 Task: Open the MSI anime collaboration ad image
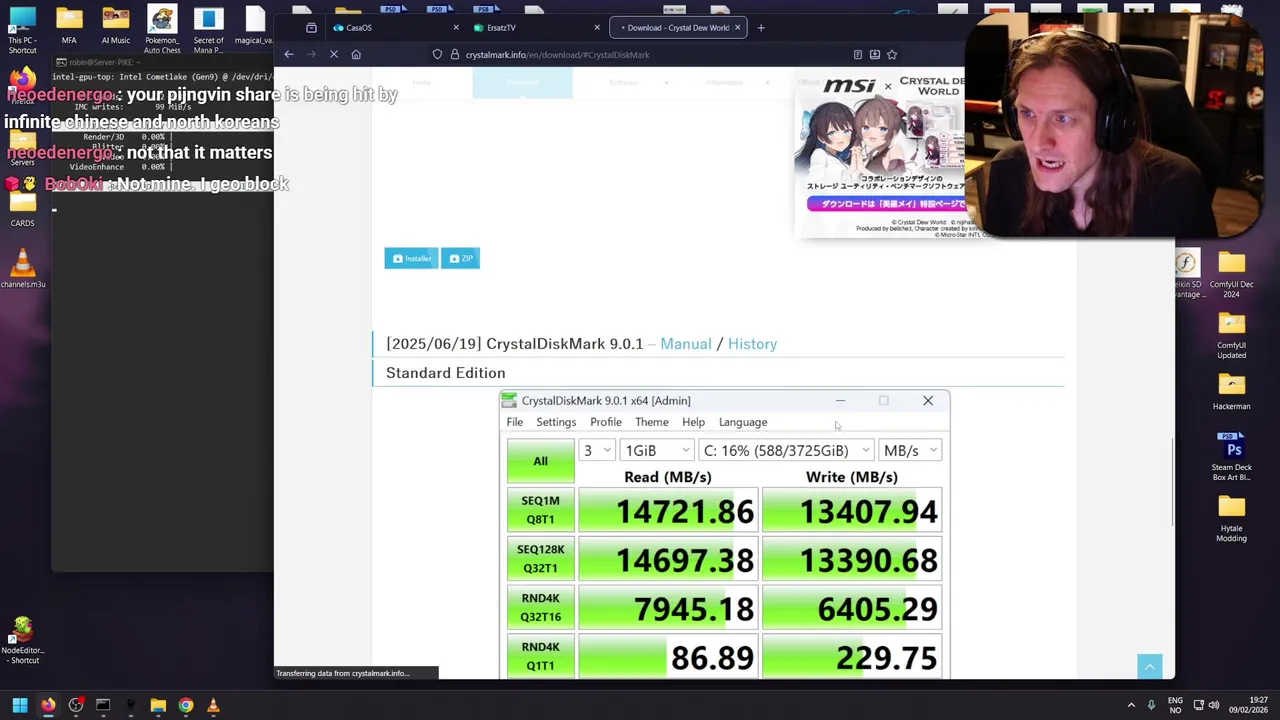point(880,155)
